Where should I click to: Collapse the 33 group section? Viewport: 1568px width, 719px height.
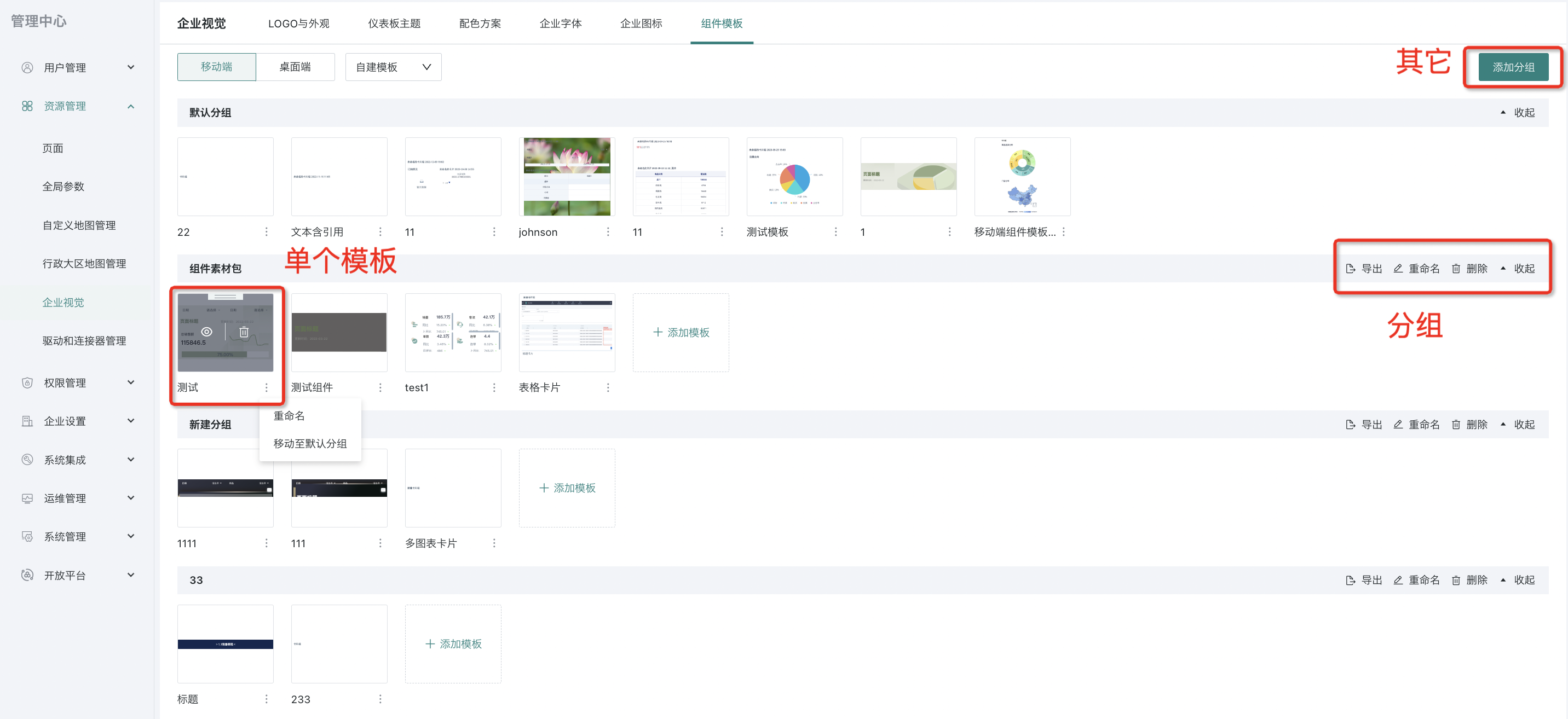tap(1518, 581)
